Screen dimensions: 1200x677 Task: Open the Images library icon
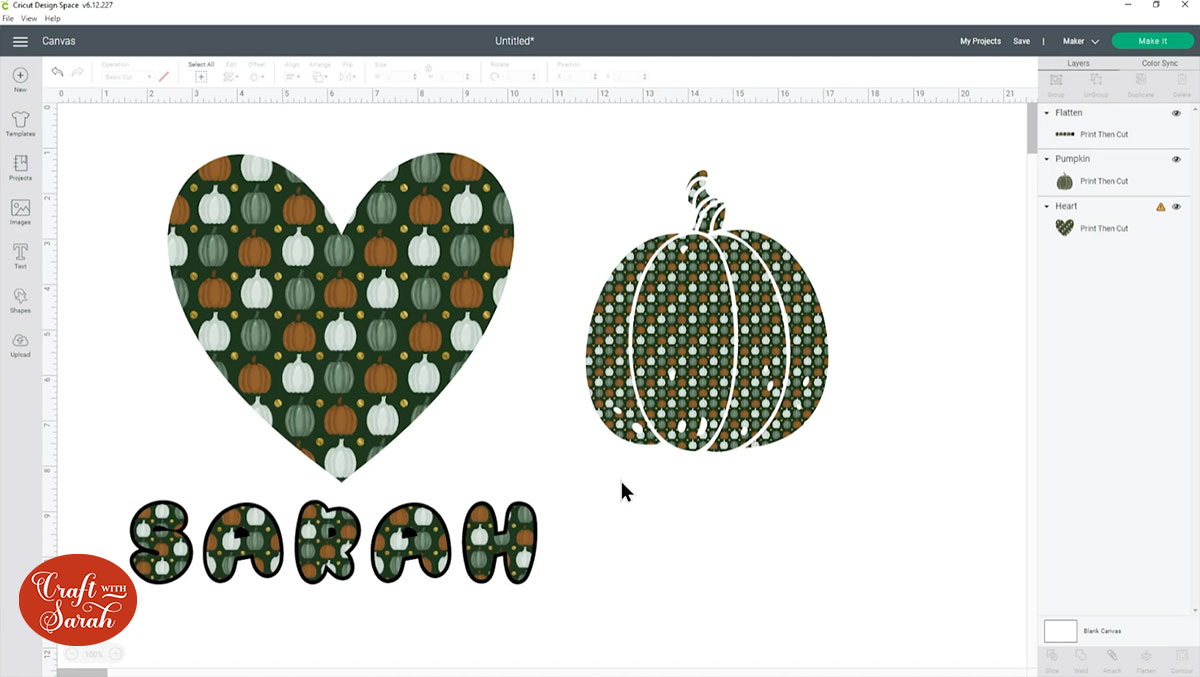[20, 211]
